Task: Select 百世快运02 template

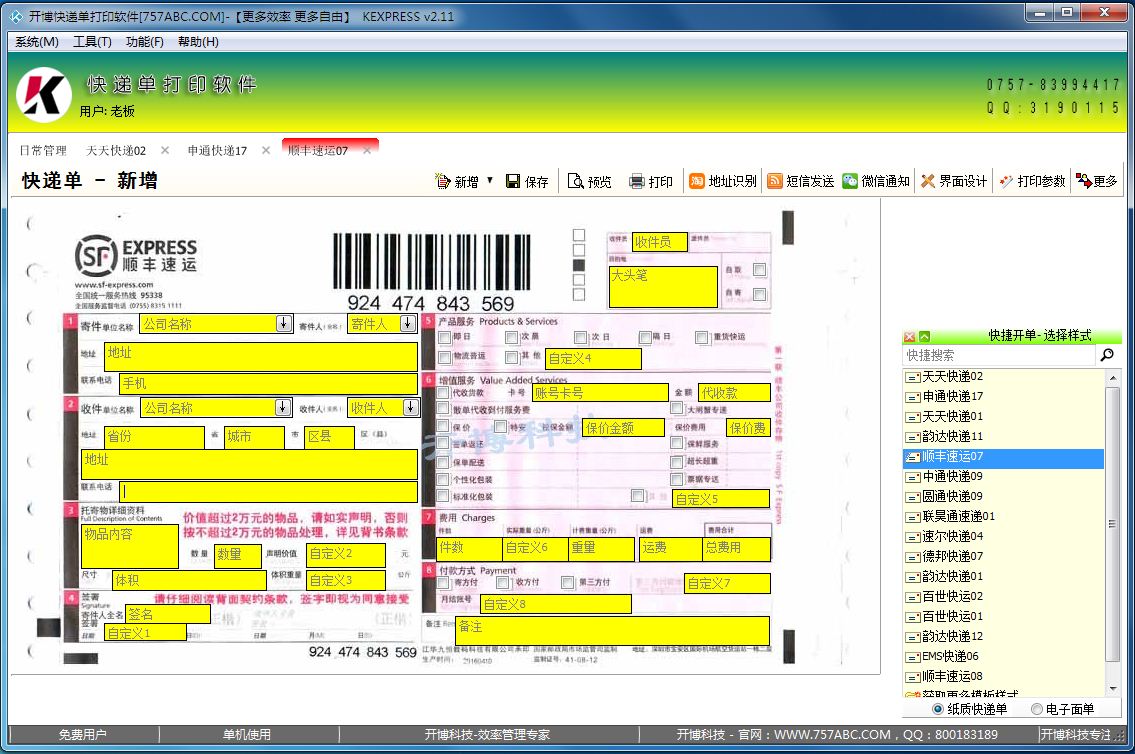Action: 1004,596
